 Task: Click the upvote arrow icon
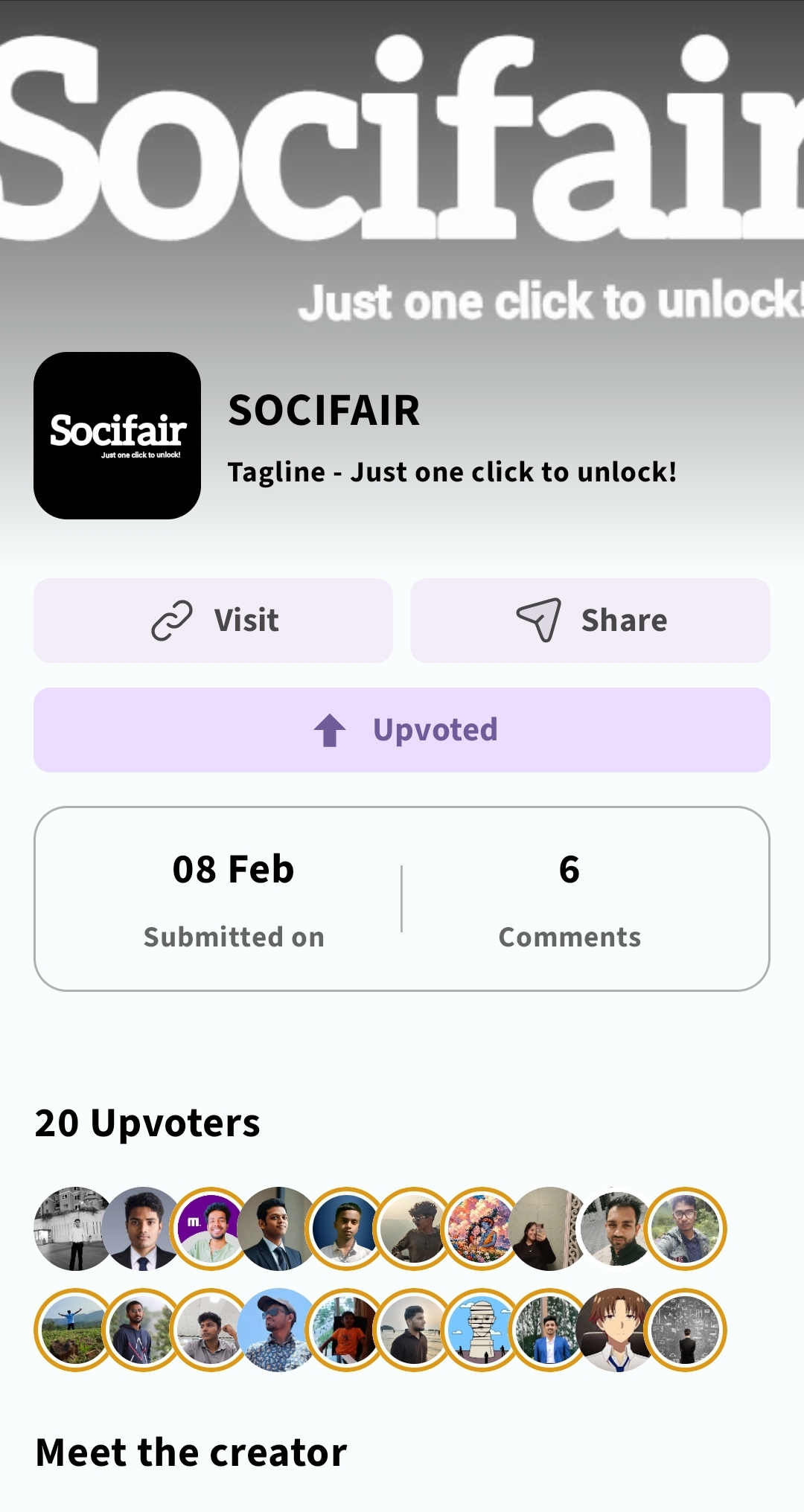pyautogui.click(x=330, y=730)
